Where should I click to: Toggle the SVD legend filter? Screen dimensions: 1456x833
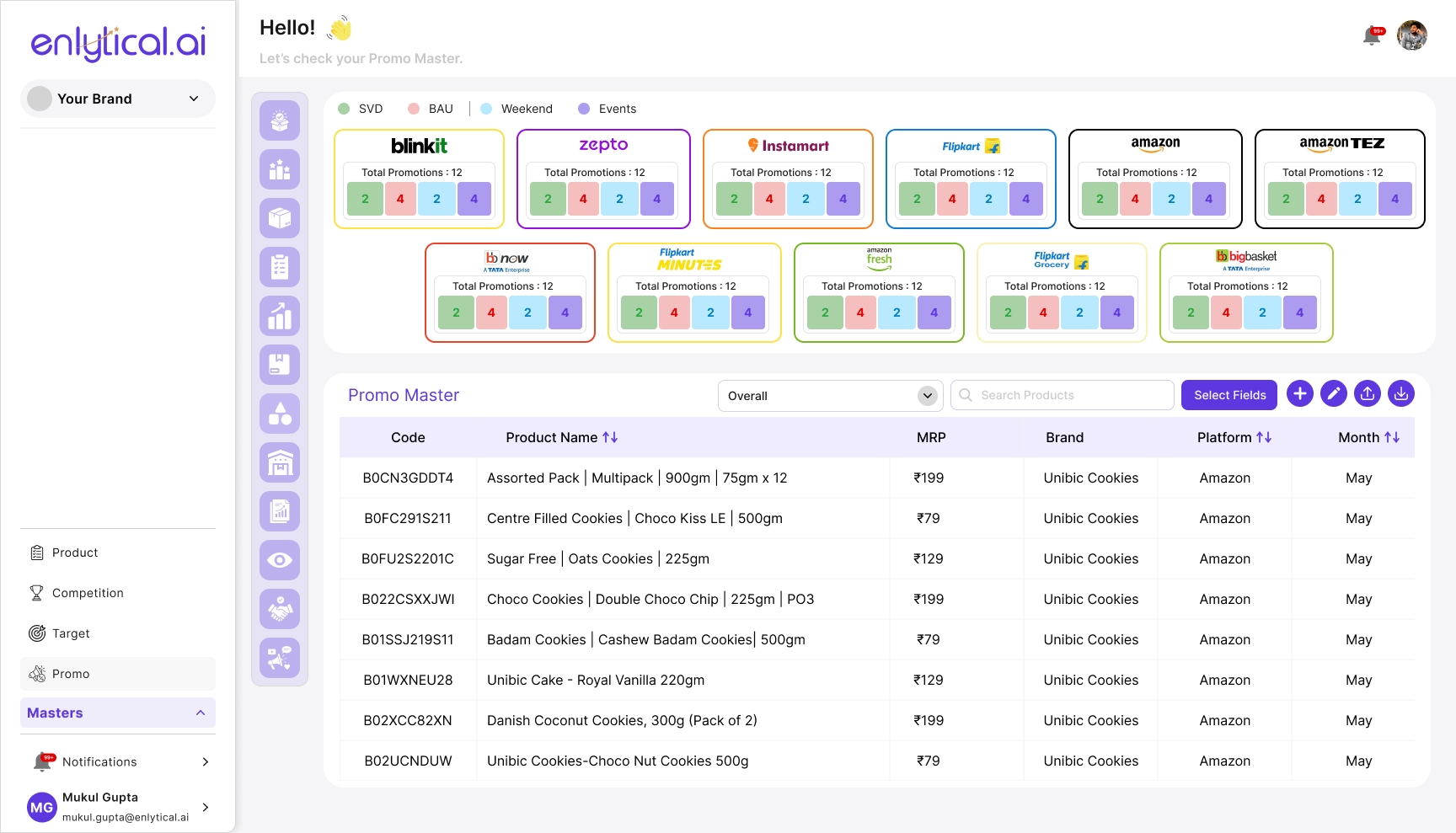(x=361, y=109)
